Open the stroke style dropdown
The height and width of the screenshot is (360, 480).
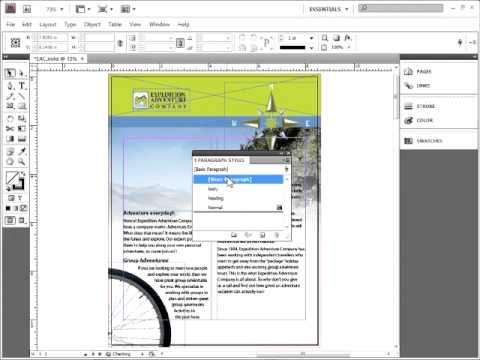311,48
